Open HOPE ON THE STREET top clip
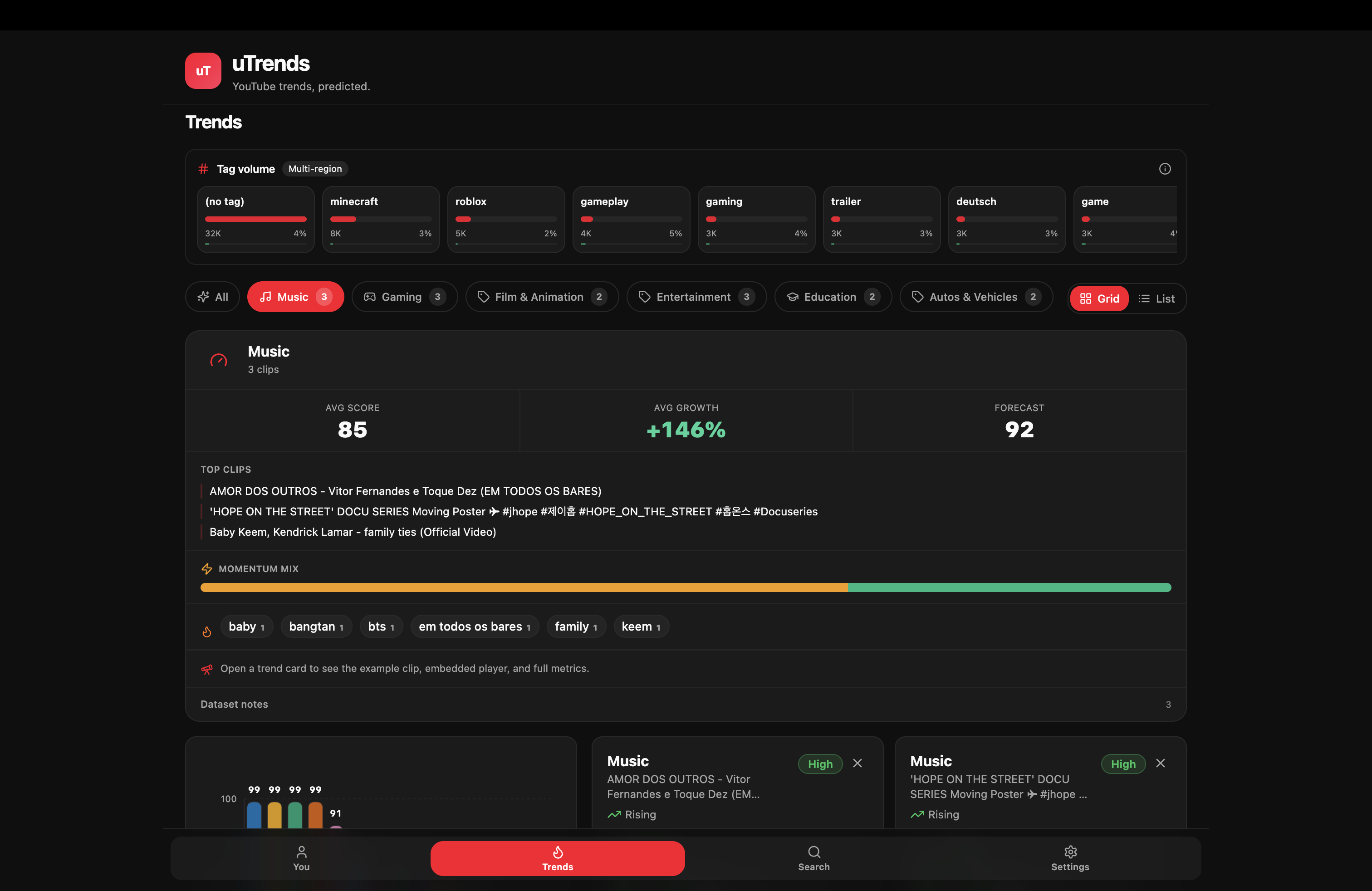The height and width of the screenshot is (891, 1372). [x=514, y=512]
